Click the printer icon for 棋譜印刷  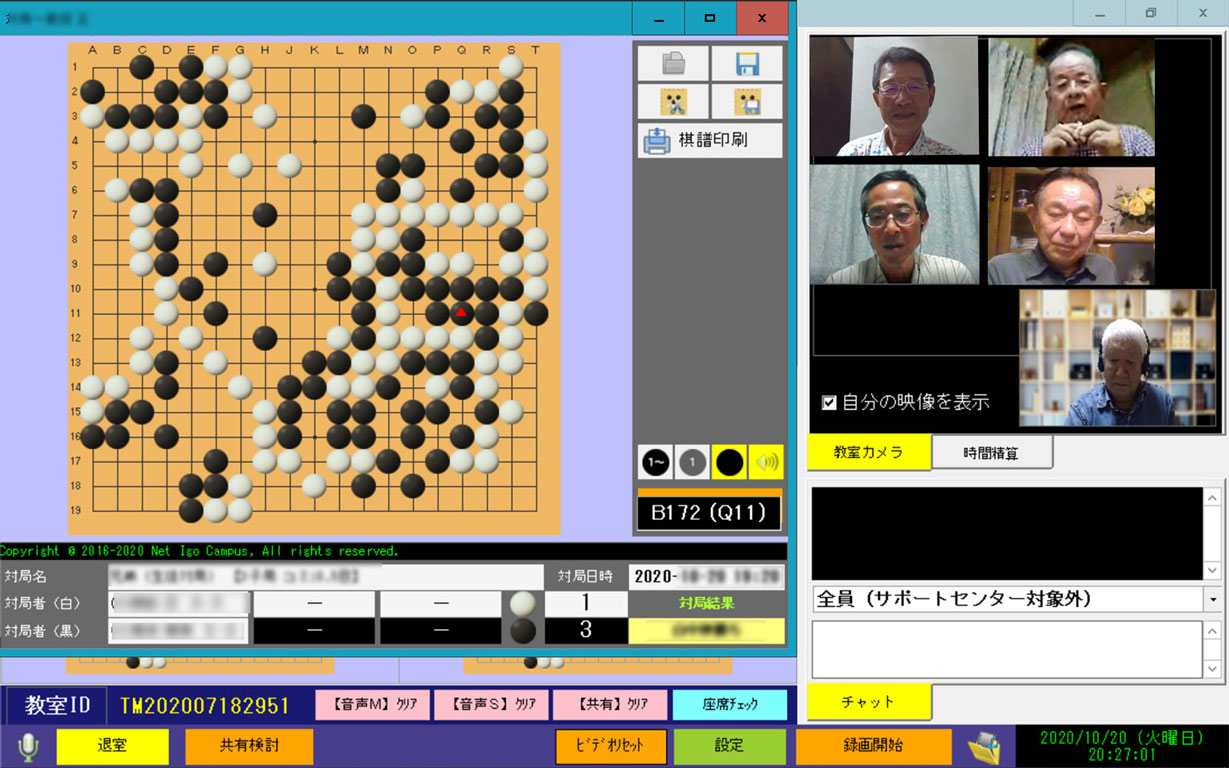[x=656, y=141]
